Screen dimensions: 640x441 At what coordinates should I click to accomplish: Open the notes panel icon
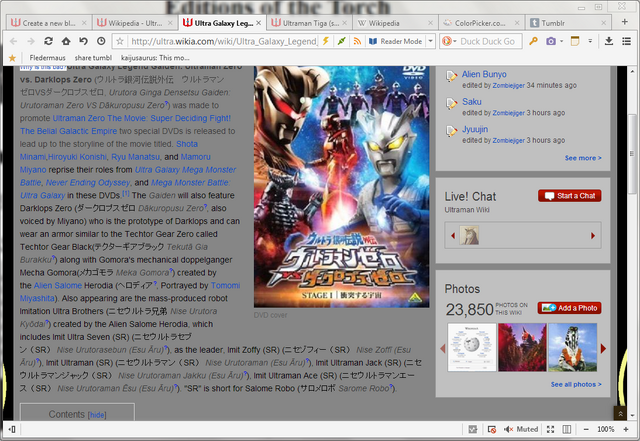[x=575, y=41]
